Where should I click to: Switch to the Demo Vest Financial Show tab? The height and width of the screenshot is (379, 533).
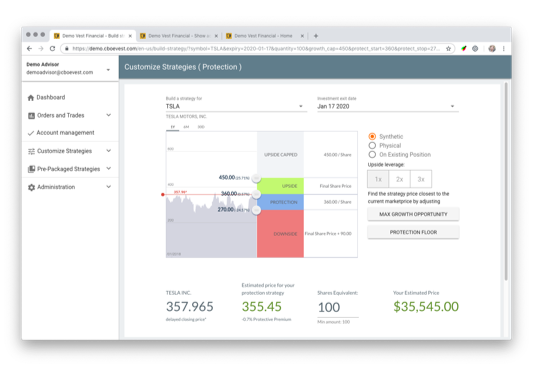pos(179,36)
